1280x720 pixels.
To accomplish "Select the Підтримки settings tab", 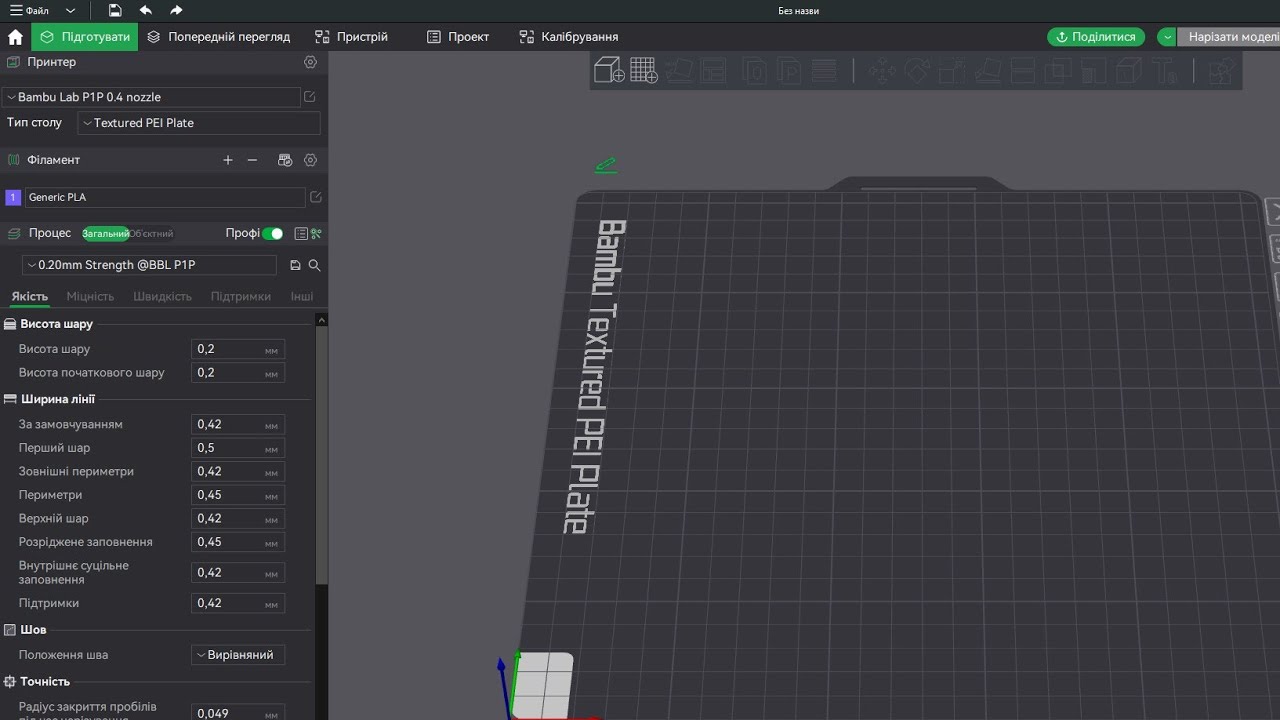I will [x=241, y=297].
